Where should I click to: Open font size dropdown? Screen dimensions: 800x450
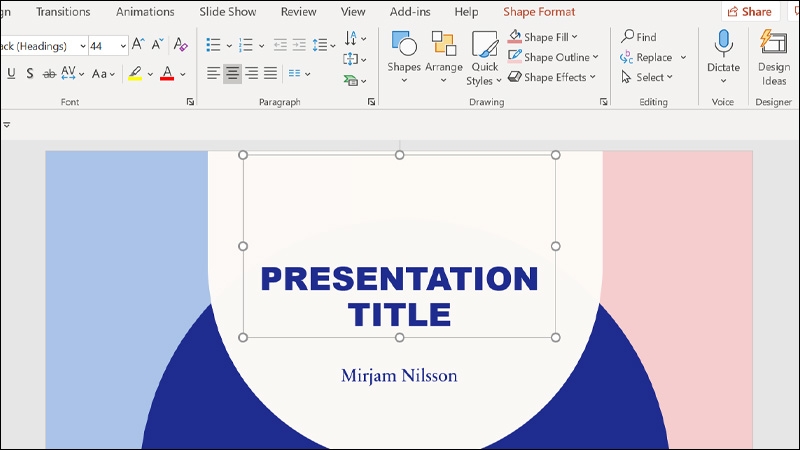(123, 46)
